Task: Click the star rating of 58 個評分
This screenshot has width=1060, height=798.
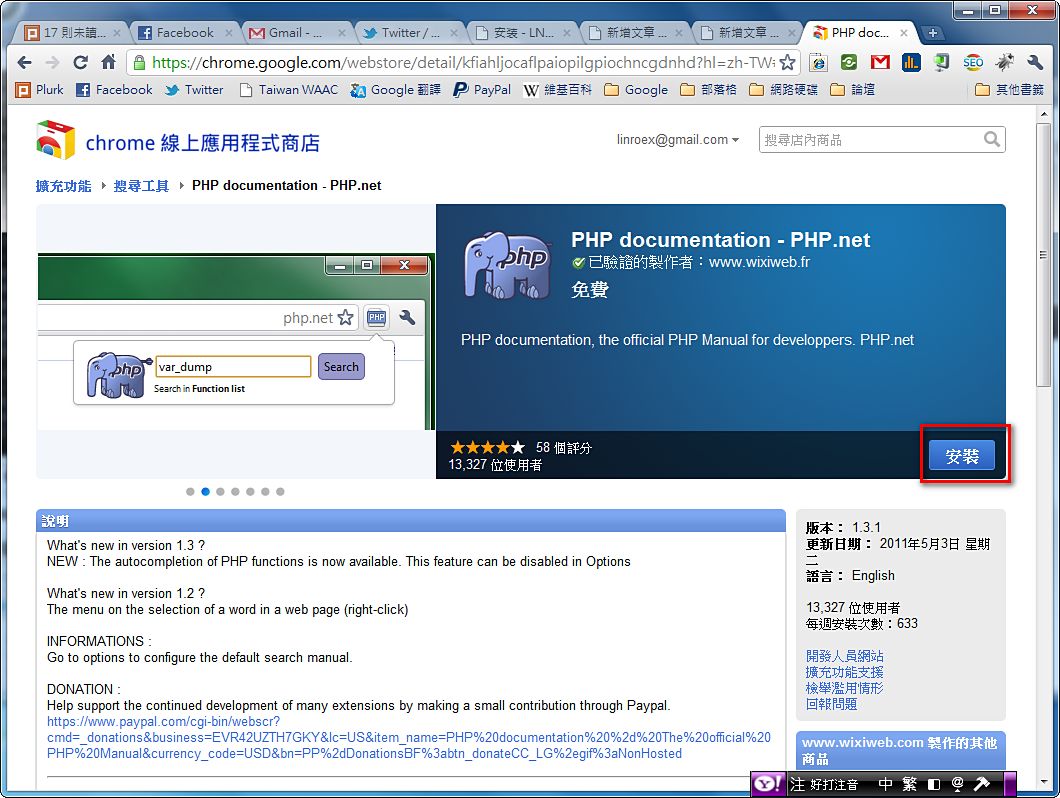Action: click(487, 447)
